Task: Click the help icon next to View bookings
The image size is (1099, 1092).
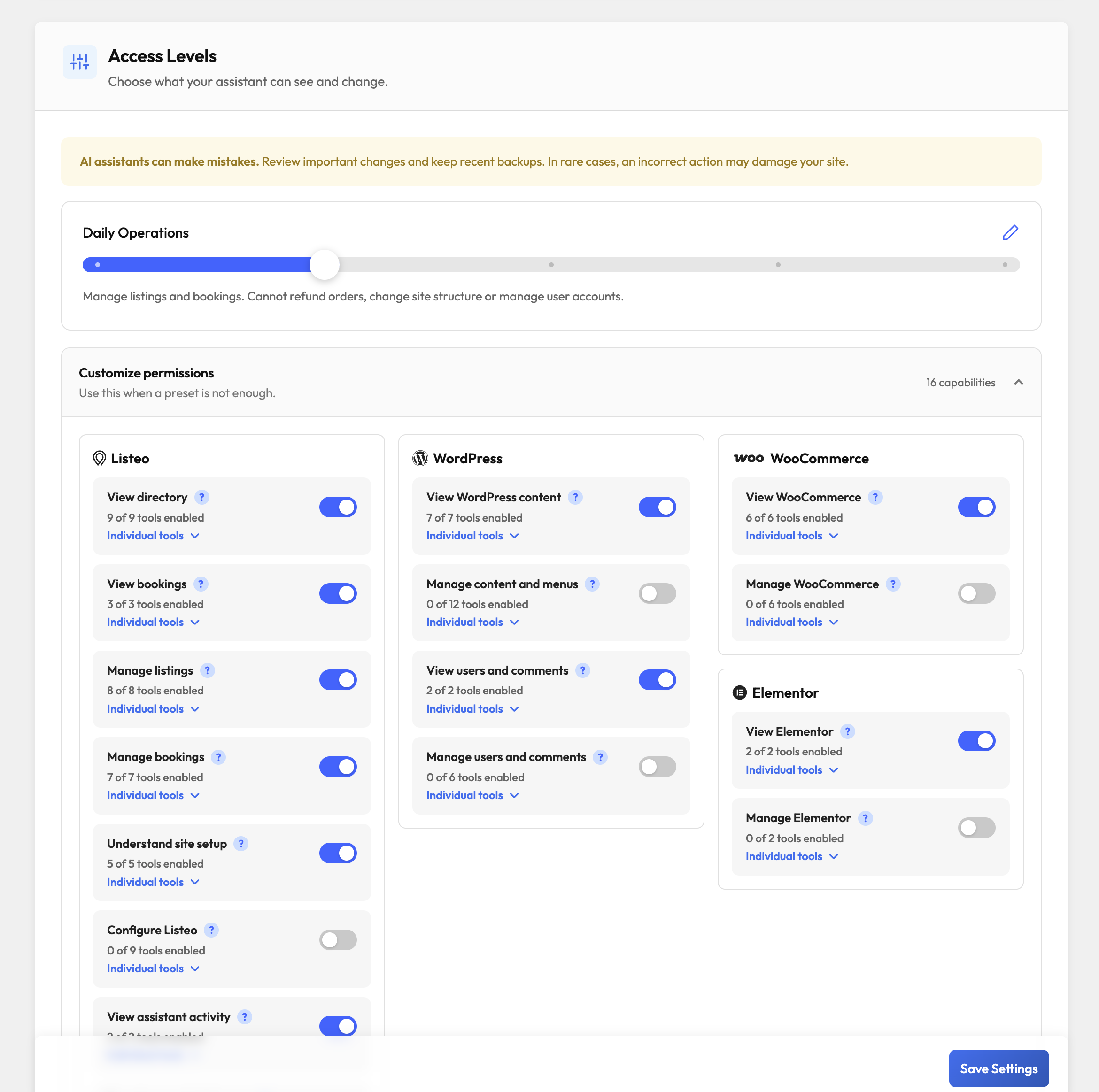Action: point(201,584)
